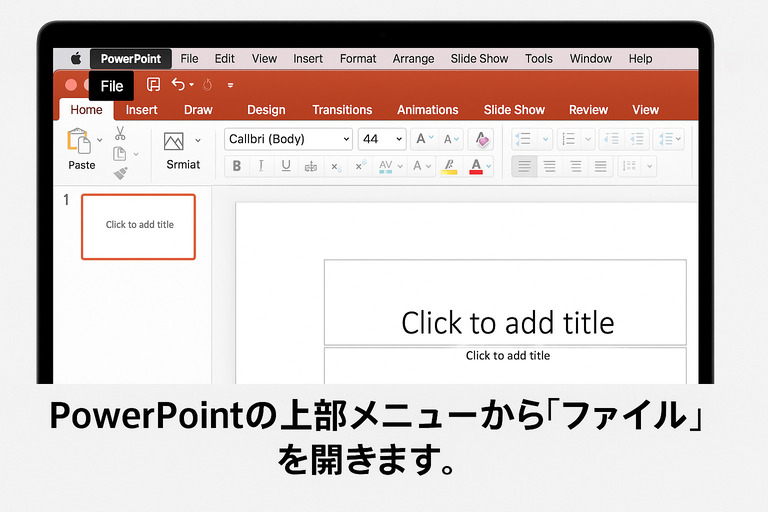Image resolution: width=768 pixels, height=512 pixels.
Task: Open the change case A dropdown
Action: [422, 167]
